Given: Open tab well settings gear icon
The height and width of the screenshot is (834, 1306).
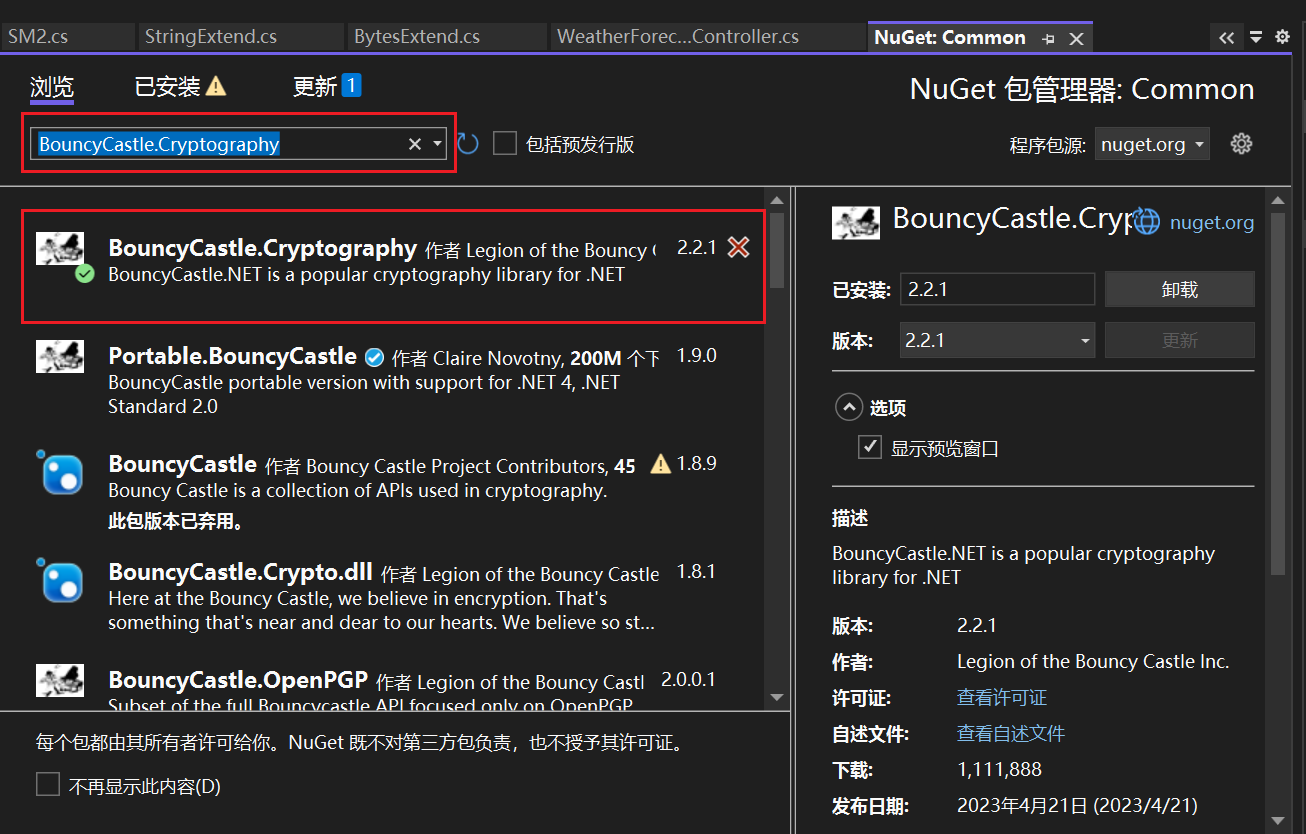Looking at the screenshot, I should 1282,38.
